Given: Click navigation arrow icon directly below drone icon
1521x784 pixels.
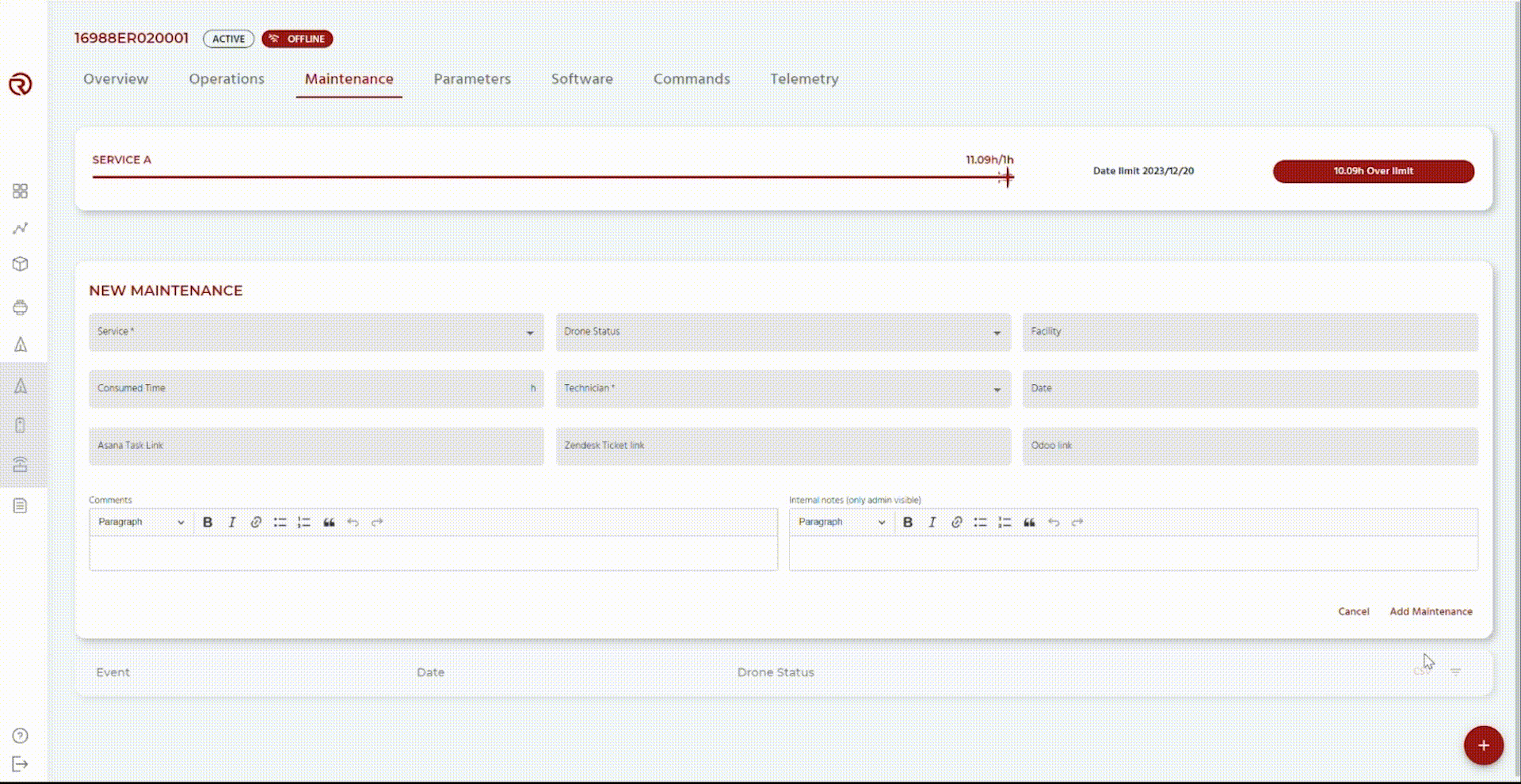Looking at the screenshot, I should click(21, 344).
